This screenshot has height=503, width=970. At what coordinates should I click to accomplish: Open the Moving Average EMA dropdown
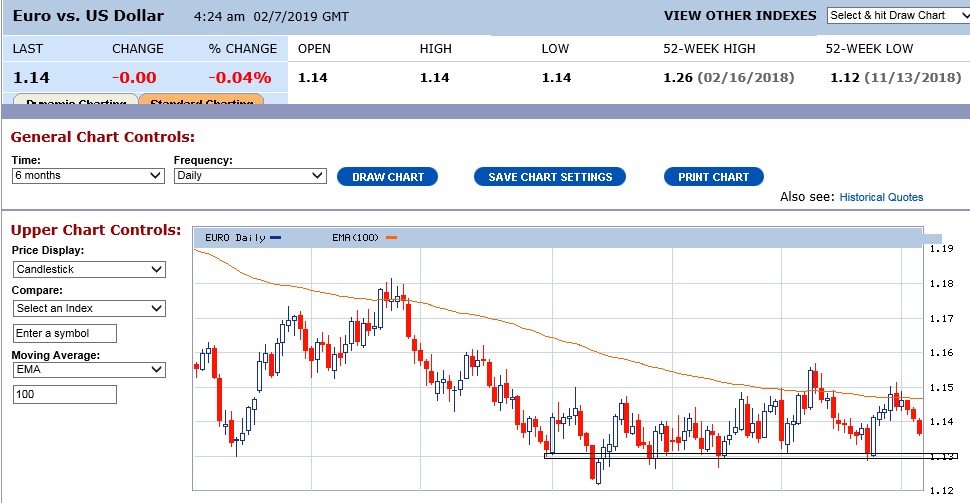89,370
